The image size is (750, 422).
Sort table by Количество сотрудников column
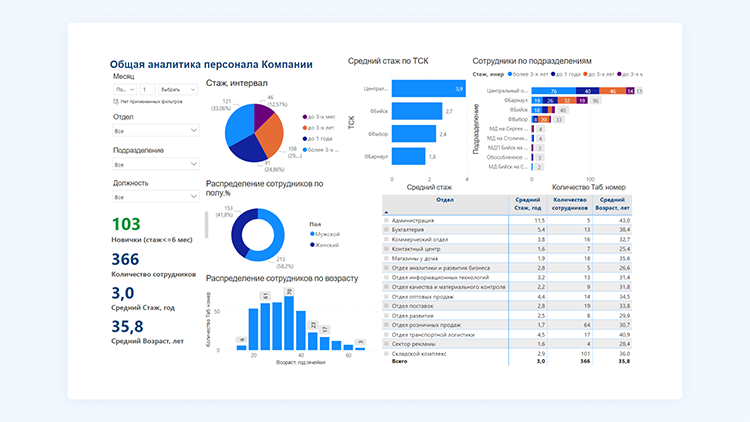click(x=569, y=202)
